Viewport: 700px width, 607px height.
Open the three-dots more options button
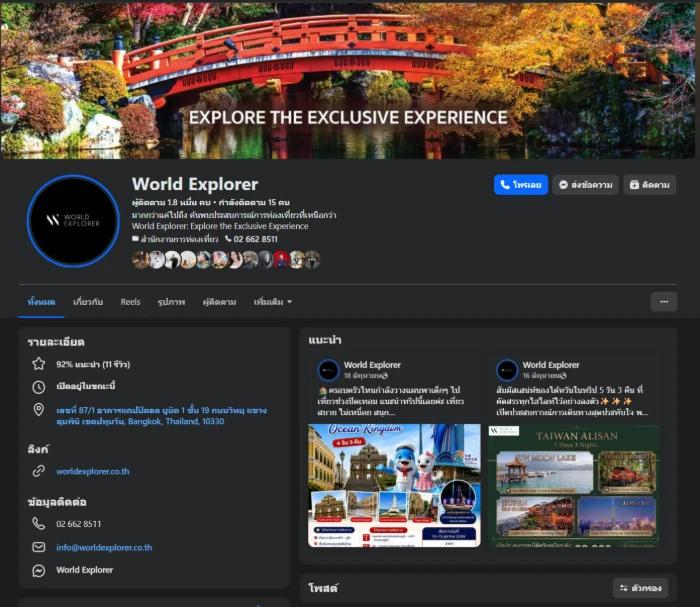(x=664, y=302)
